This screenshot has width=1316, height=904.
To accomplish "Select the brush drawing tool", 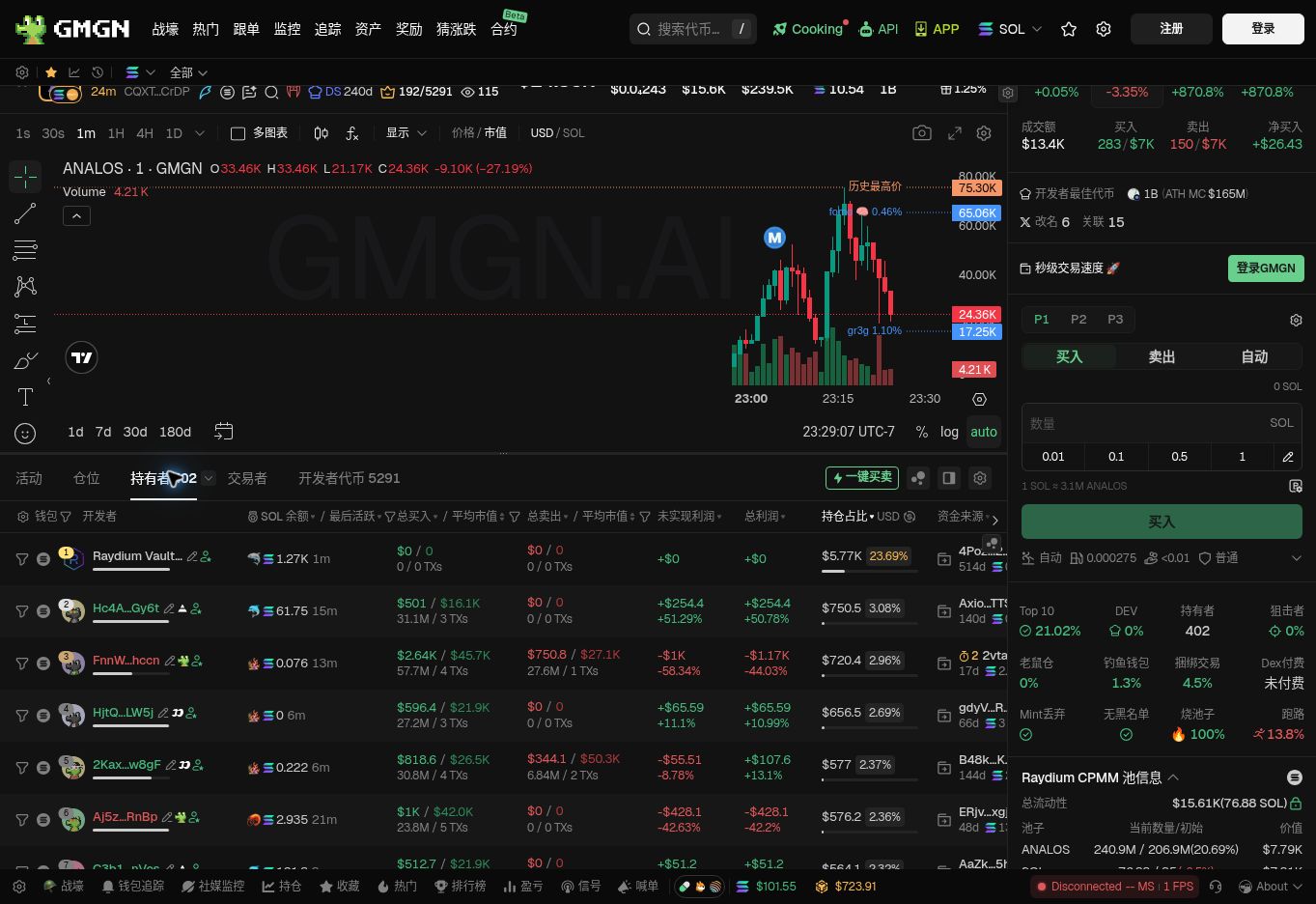I will pos(25,360).
